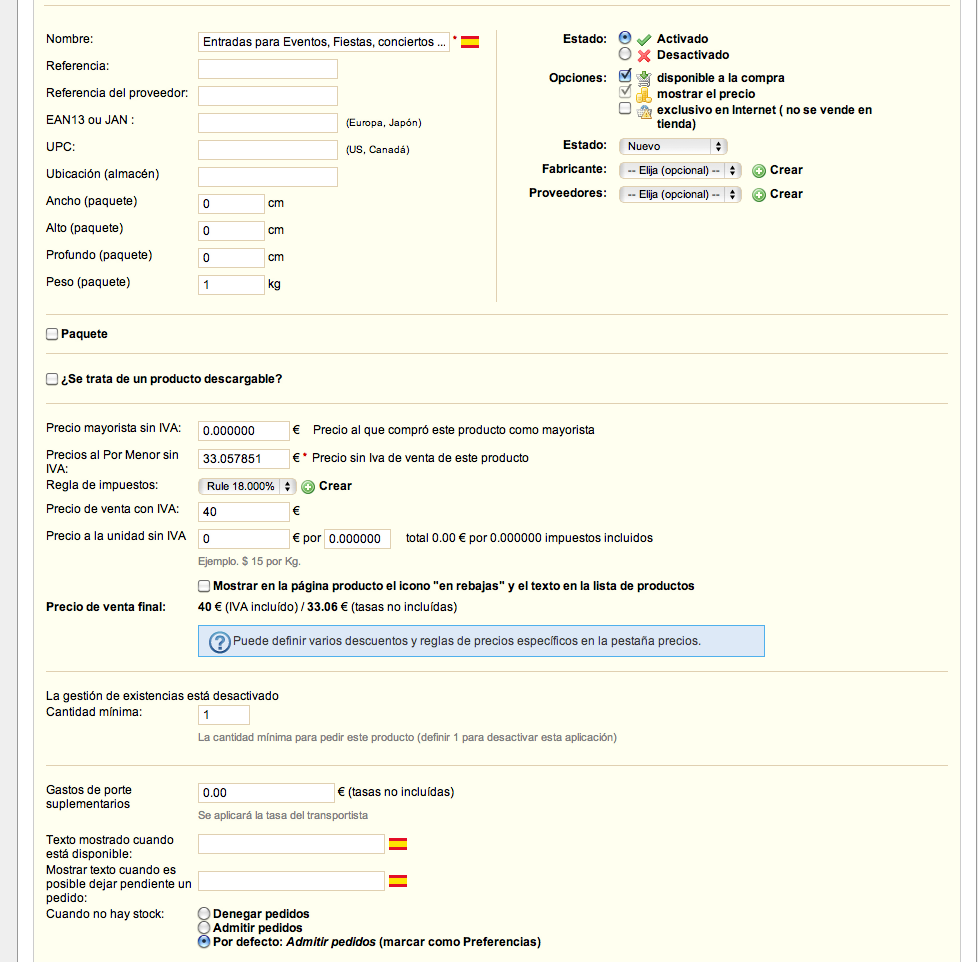Click the Ancho (paquete) field
This screenshot has height=962, width=978.
coord(231,203)
